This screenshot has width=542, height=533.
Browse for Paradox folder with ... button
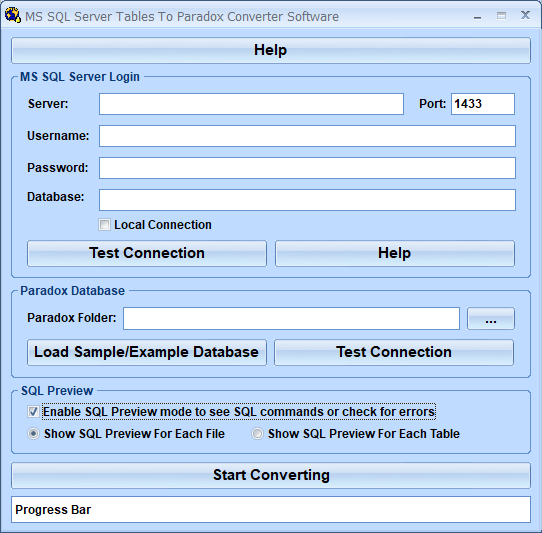pyautogui.click(x=491, y=318)
